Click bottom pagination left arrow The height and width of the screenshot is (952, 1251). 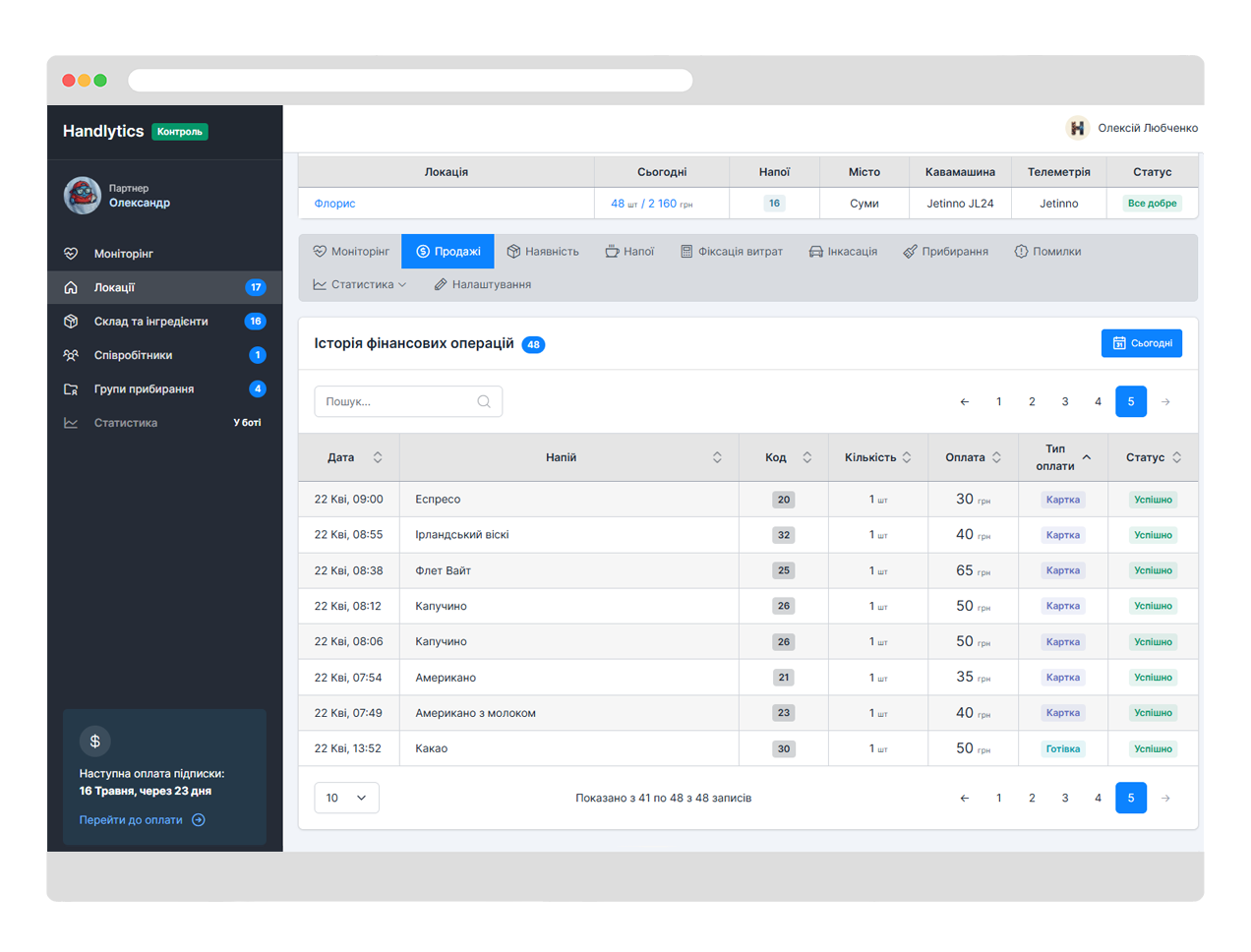[x=965, y=798]
